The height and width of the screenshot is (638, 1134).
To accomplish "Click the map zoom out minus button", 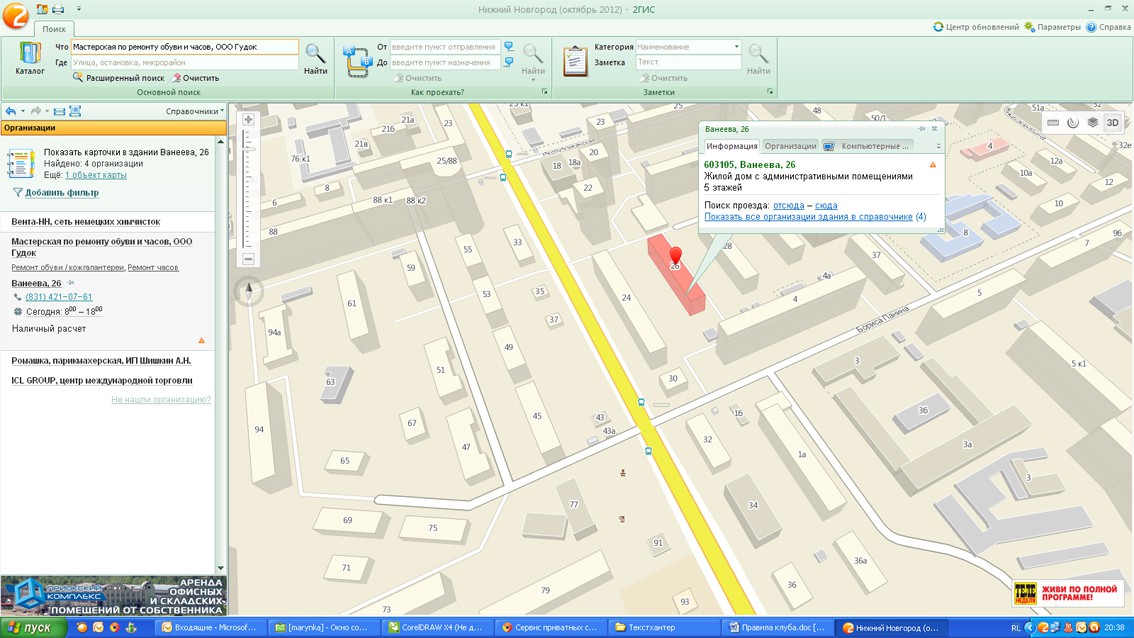I will [x=248, y=258].
